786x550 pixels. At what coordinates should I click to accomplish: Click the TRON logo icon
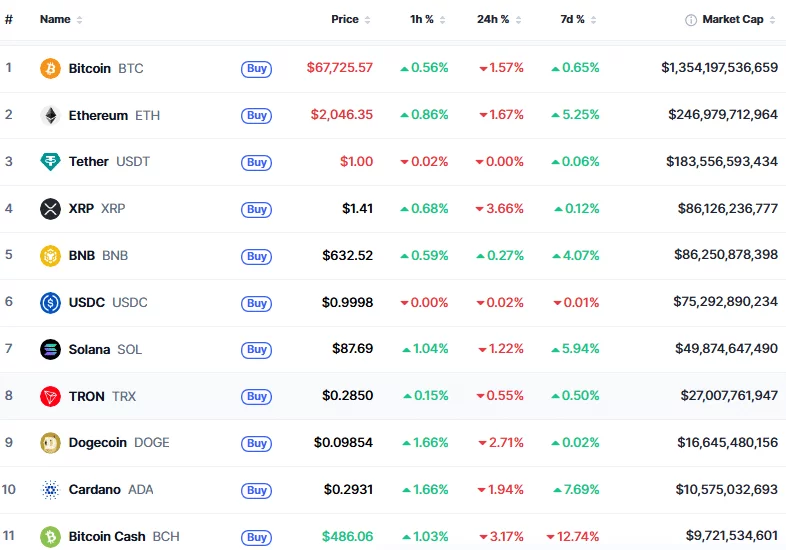(x=50, y=396)
